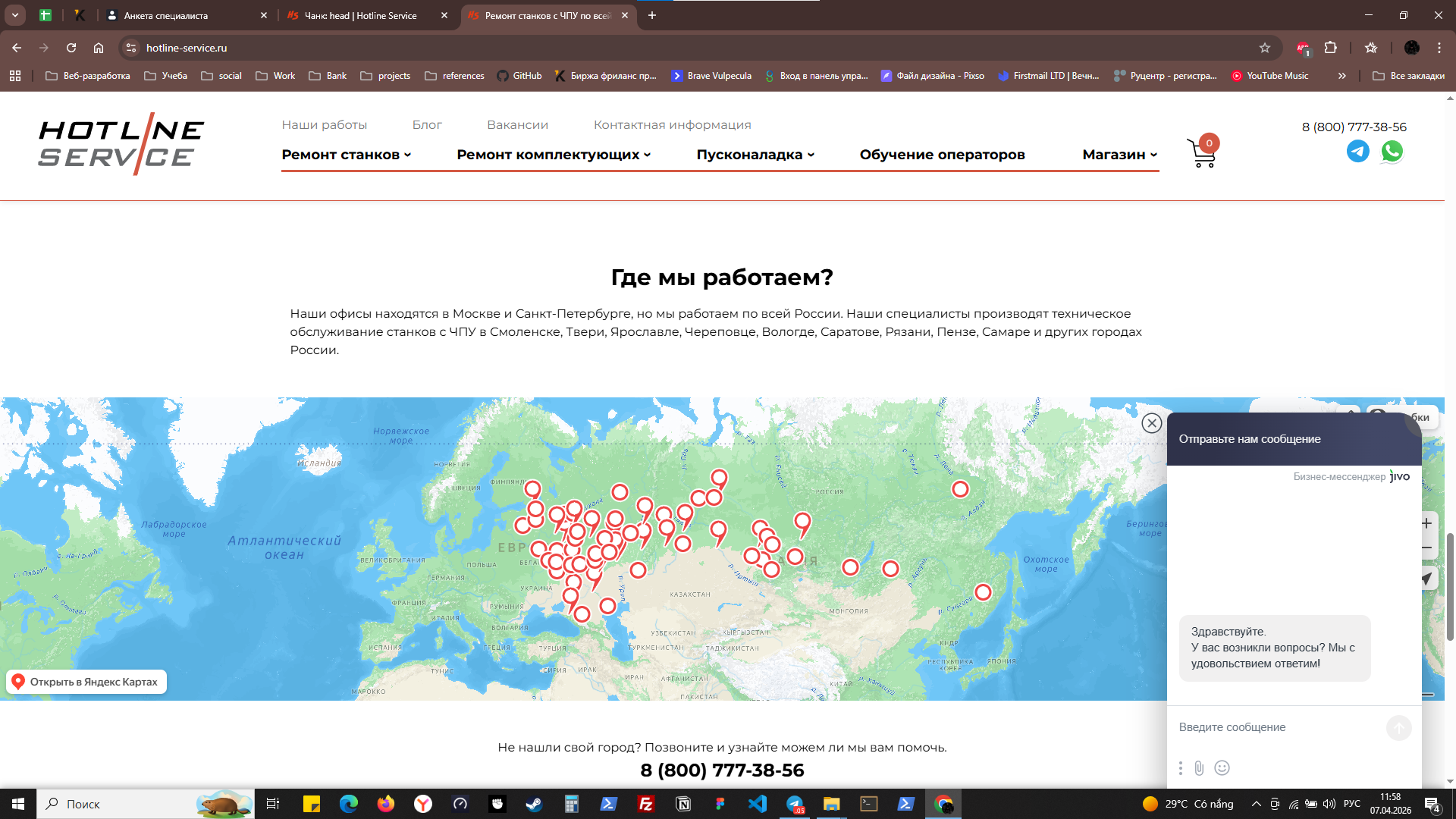Click the attach file paperclip in chat

pyautogui.click(x=1199, y=768)
